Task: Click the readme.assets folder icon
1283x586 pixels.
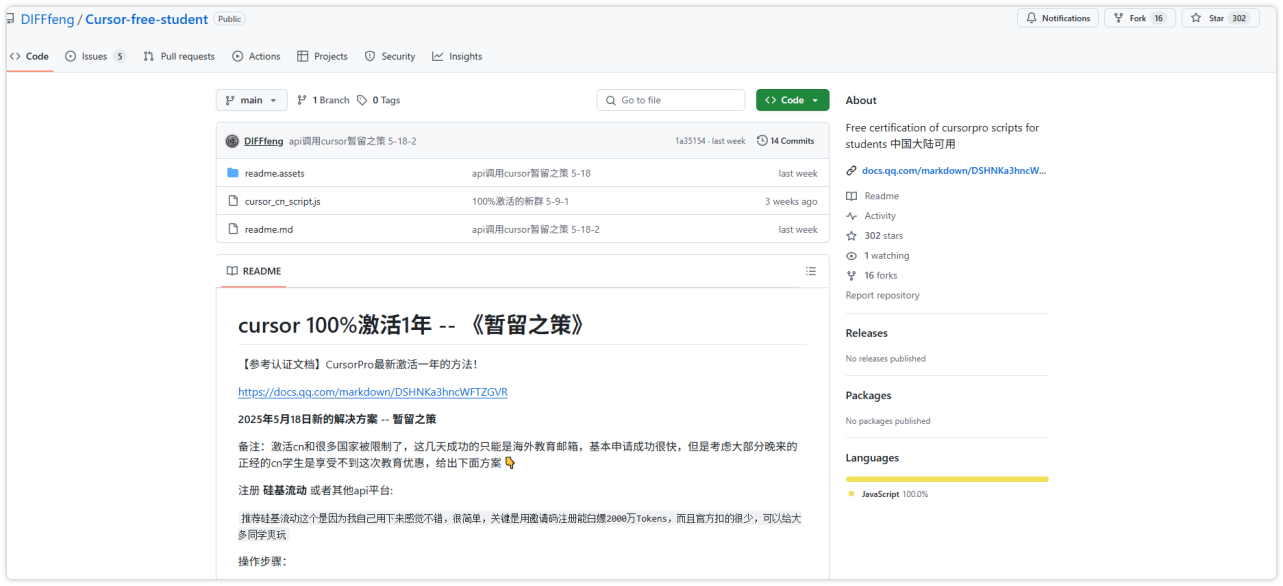Action: click(x=233, y=173)
